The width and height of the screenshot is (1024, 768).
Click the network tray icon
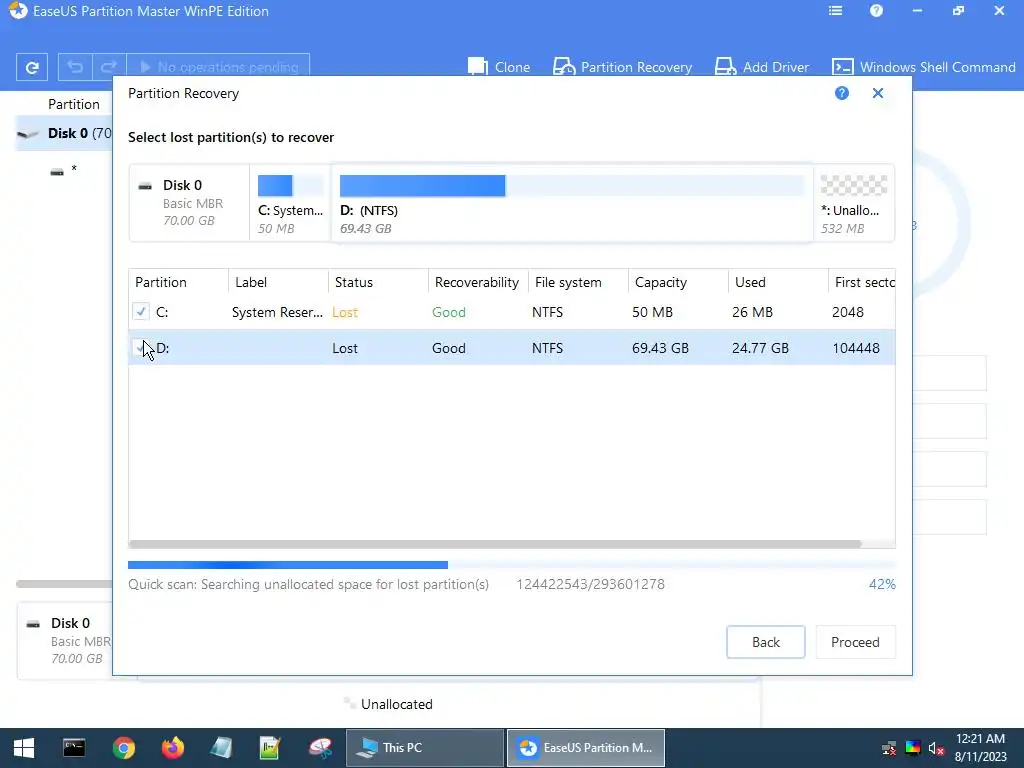889,748
